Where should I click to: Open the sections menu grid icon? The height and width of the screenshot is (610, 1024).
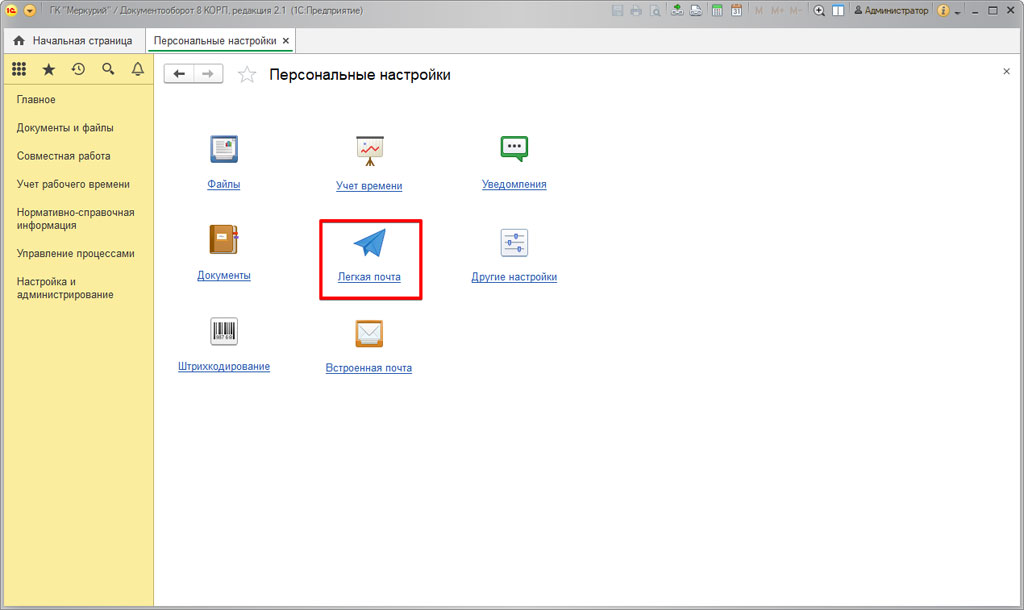click(x=19, y=69)
